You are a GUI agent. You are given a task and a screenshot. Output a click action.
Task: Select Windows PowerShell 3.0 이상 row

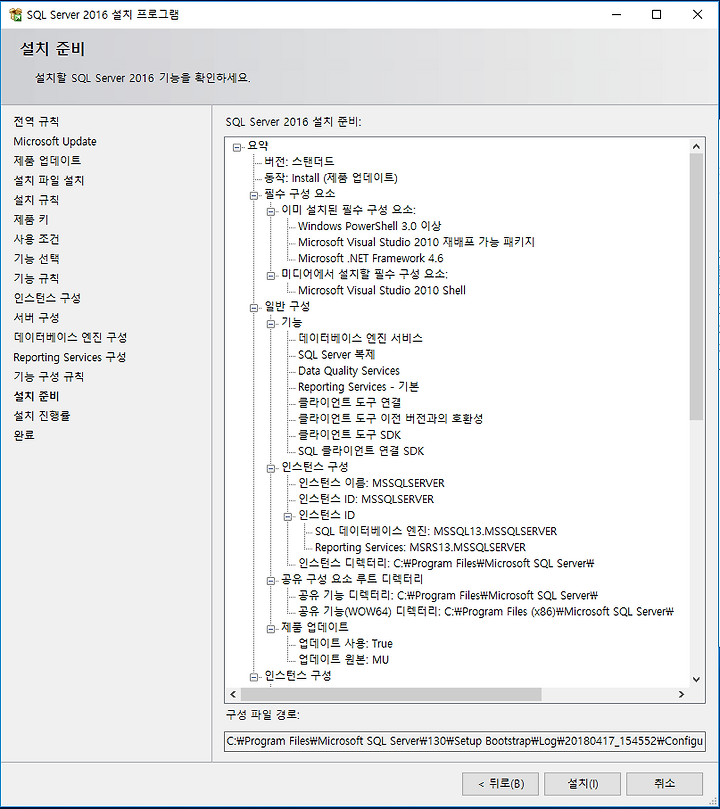click(369, 226)
